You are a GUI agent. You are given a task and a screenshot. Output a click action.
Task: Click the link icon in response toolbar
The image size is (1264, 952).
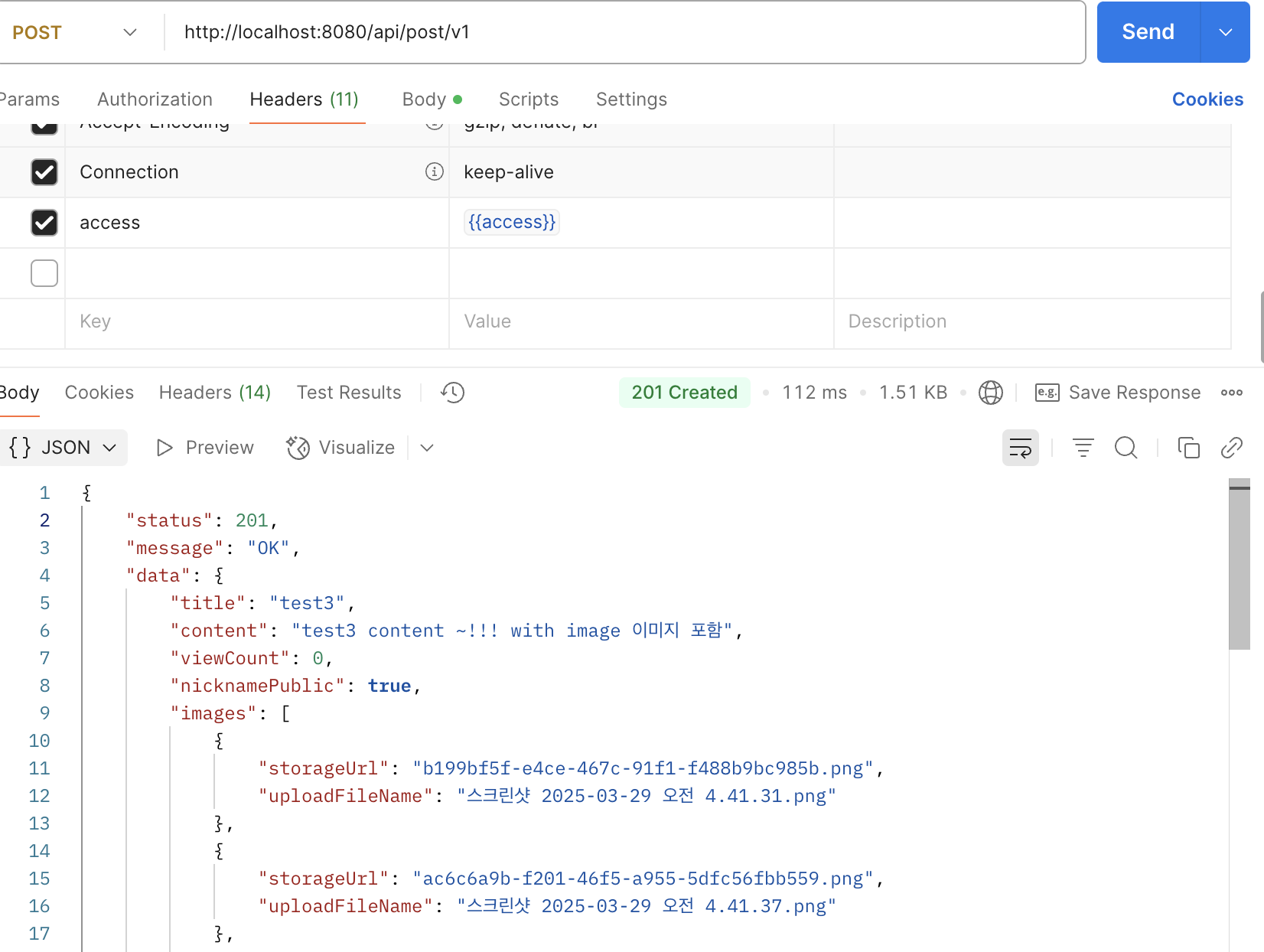[1231, 448]
